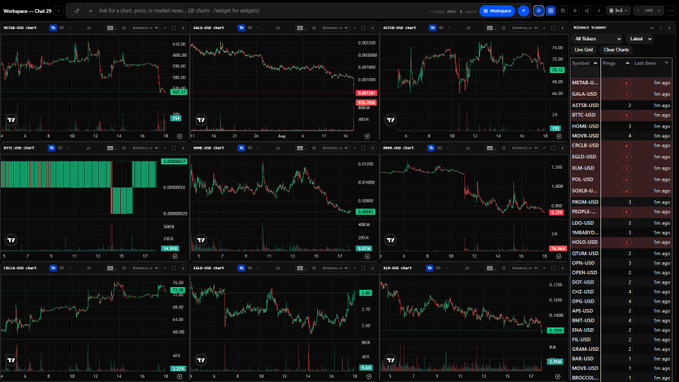Select the 1h timeframe on the METAB-USD chart
This screenshot has height=382, width=679.
coord(53,28)
